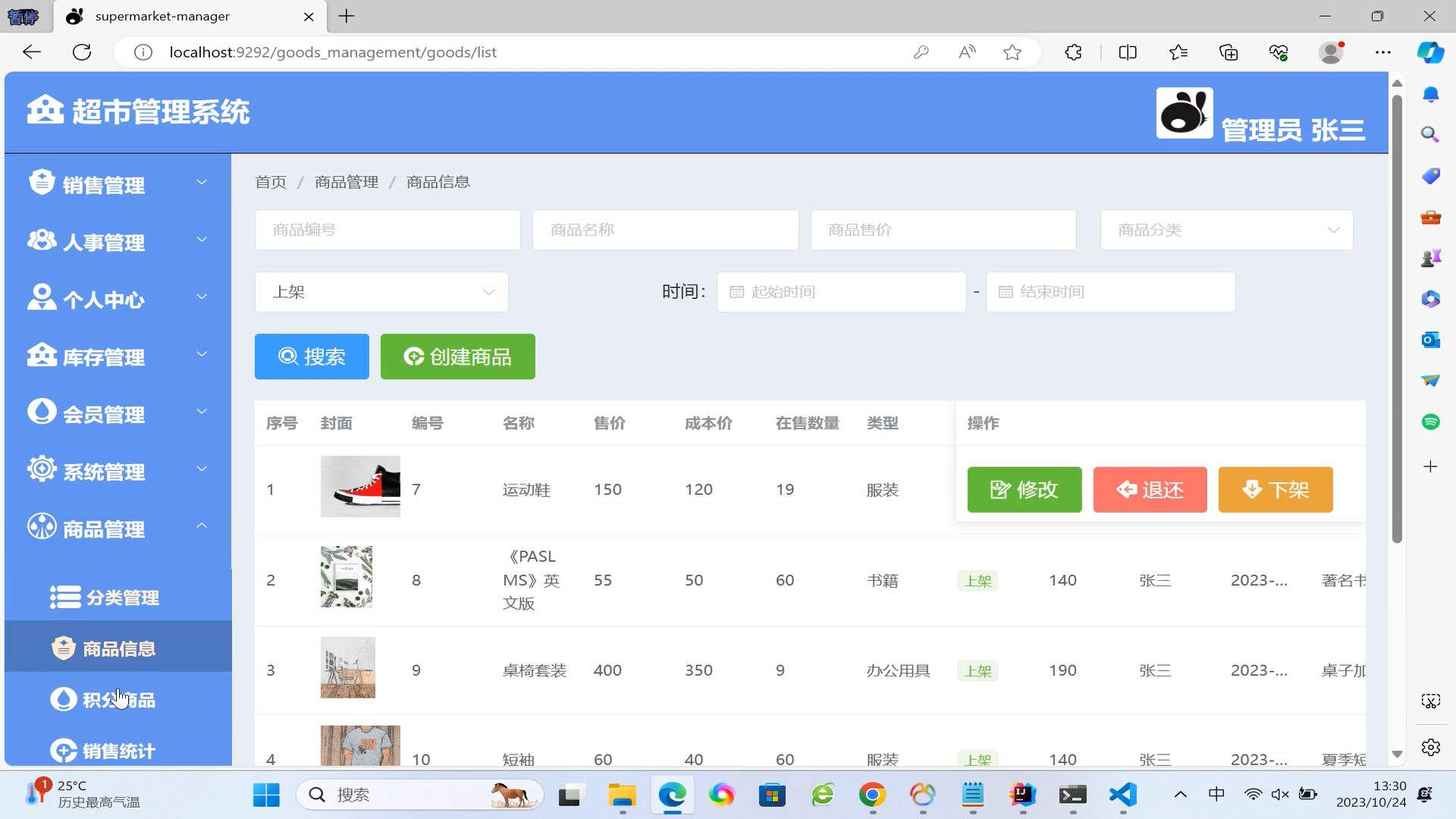
Task: Click the supermarket system logo icon
Action: (x=45, y=110)
